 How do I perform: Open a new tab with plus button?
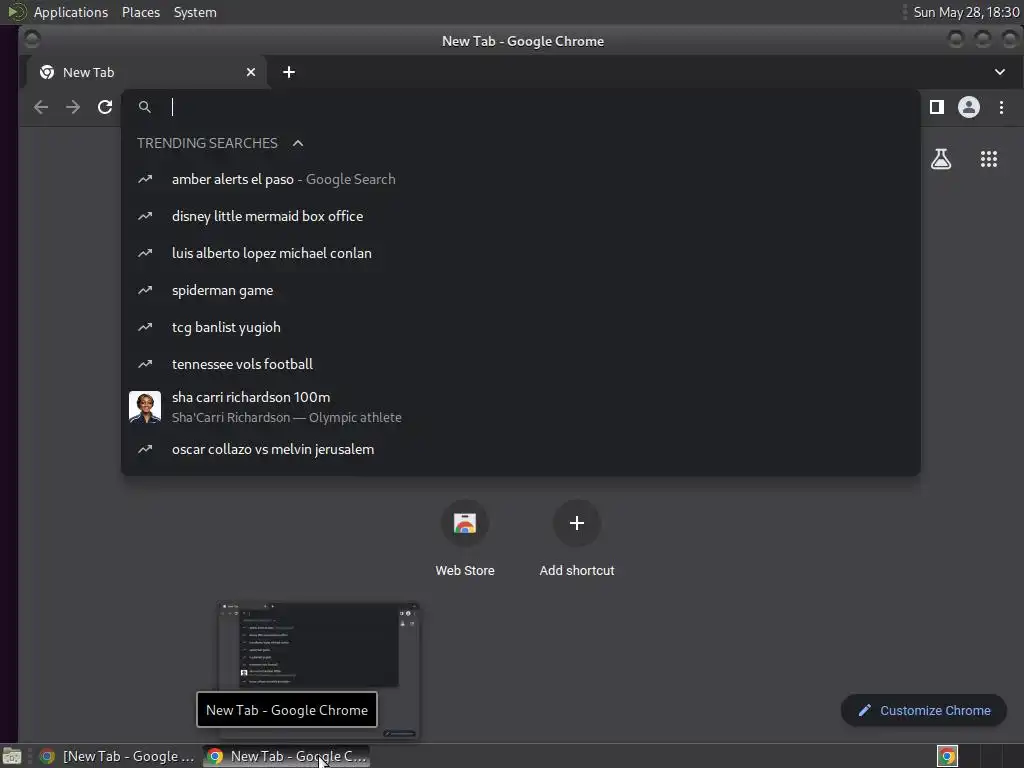tap(289, 72)
